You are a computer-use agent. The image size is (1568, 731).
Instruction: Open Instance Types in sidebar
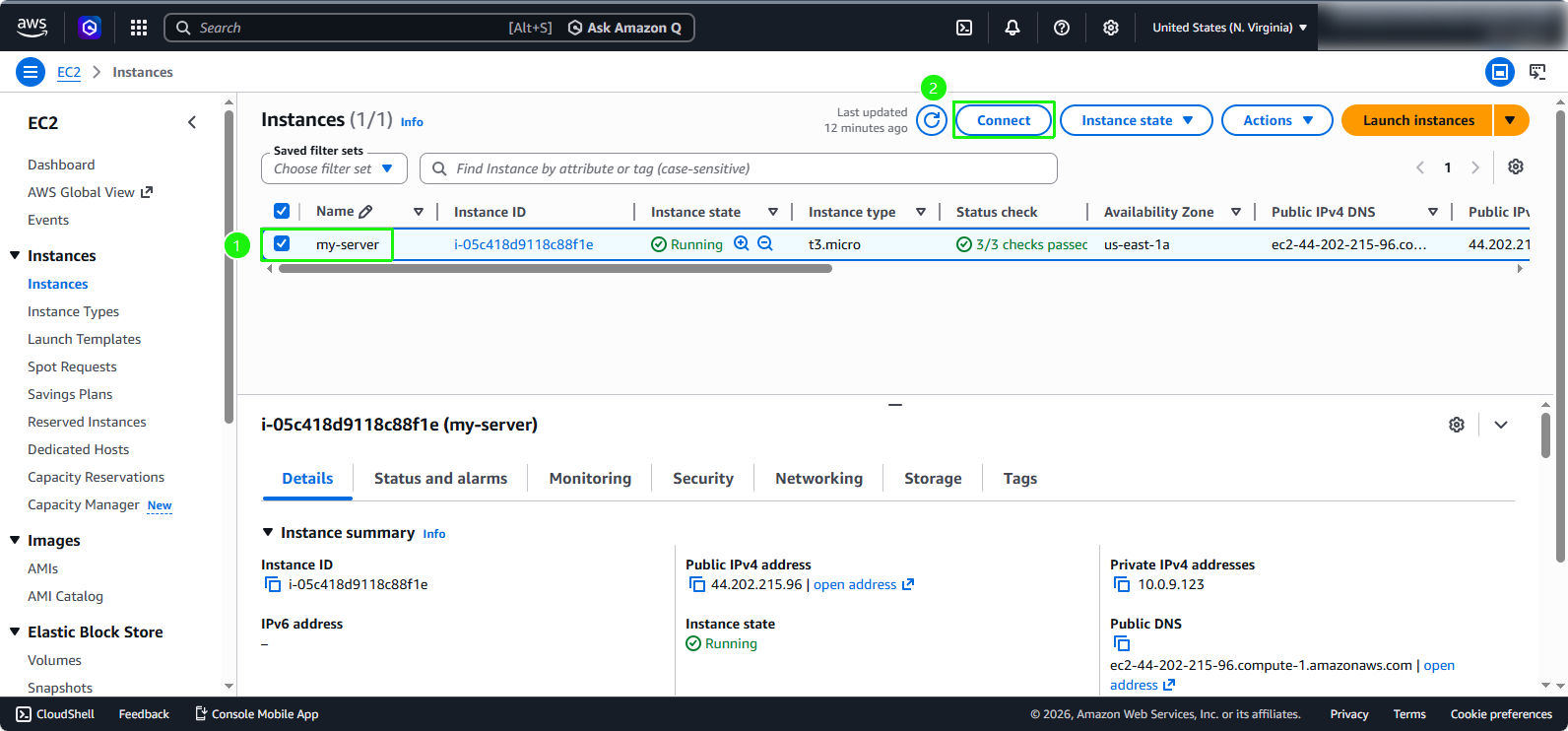click(73, 311)
